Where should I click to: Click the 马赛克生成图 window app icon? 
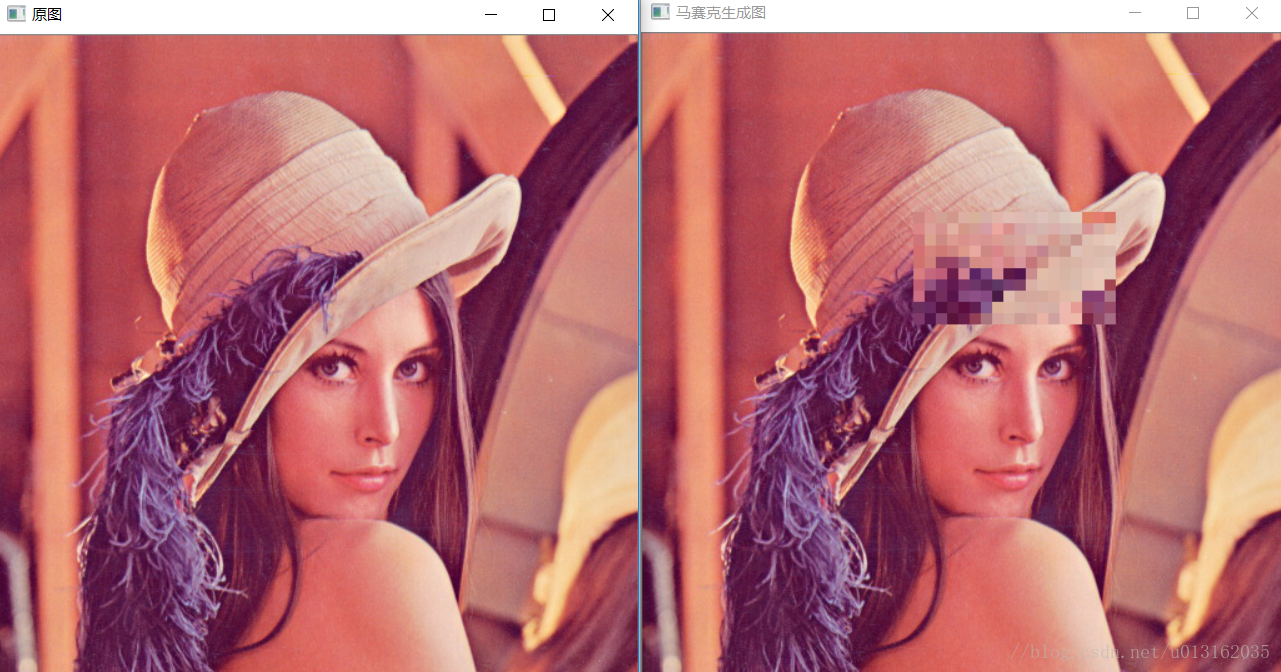point(660,12)
